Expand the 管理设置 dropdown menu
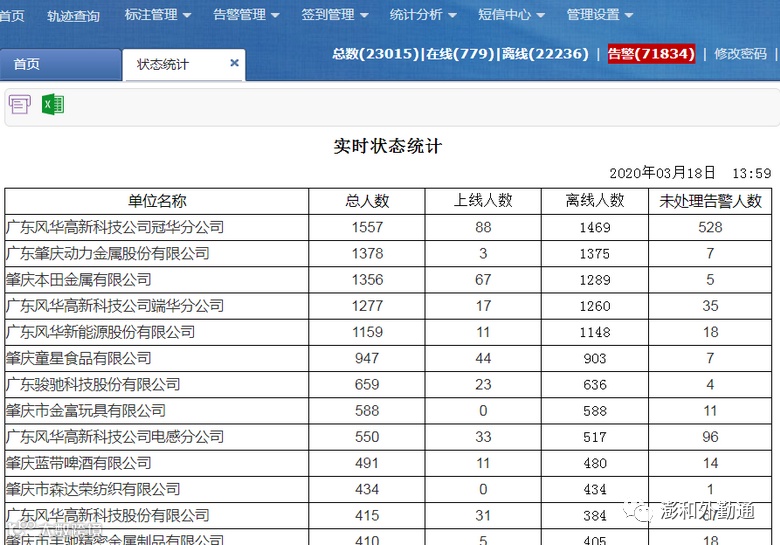Viewport: 780px width, 545px height. click(600, 15)
